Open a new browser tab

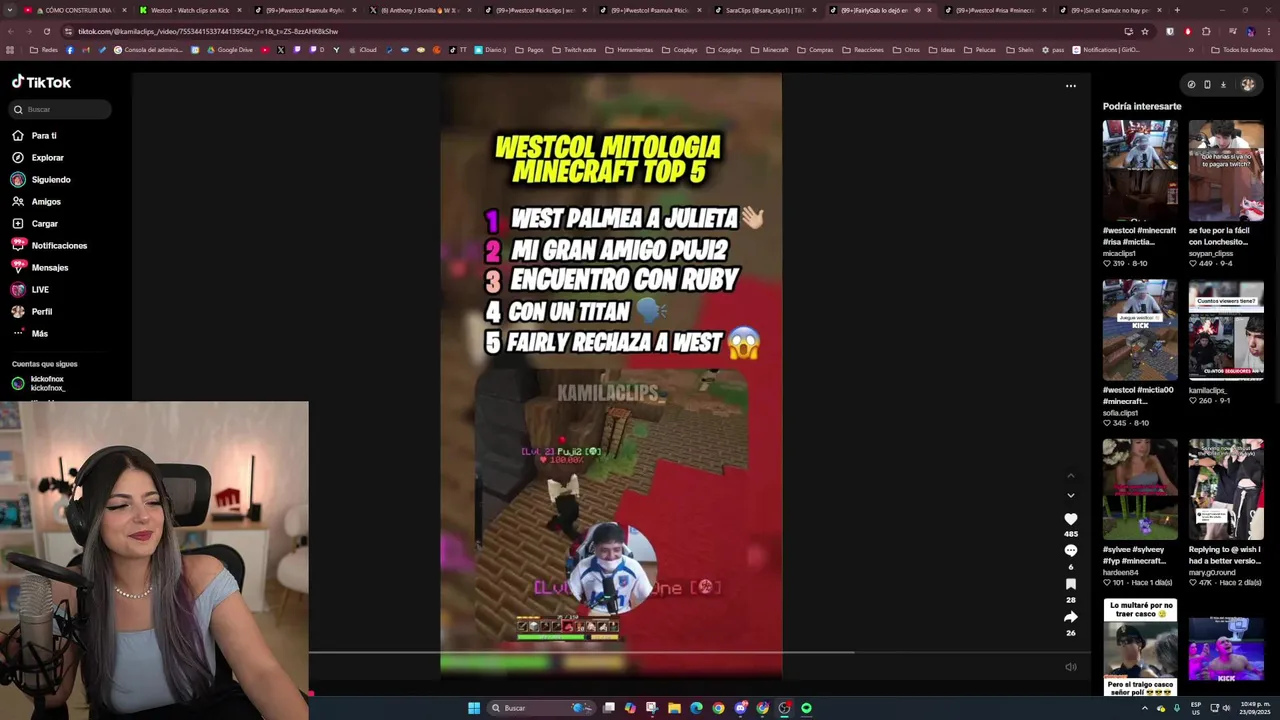click(1176, 10)
